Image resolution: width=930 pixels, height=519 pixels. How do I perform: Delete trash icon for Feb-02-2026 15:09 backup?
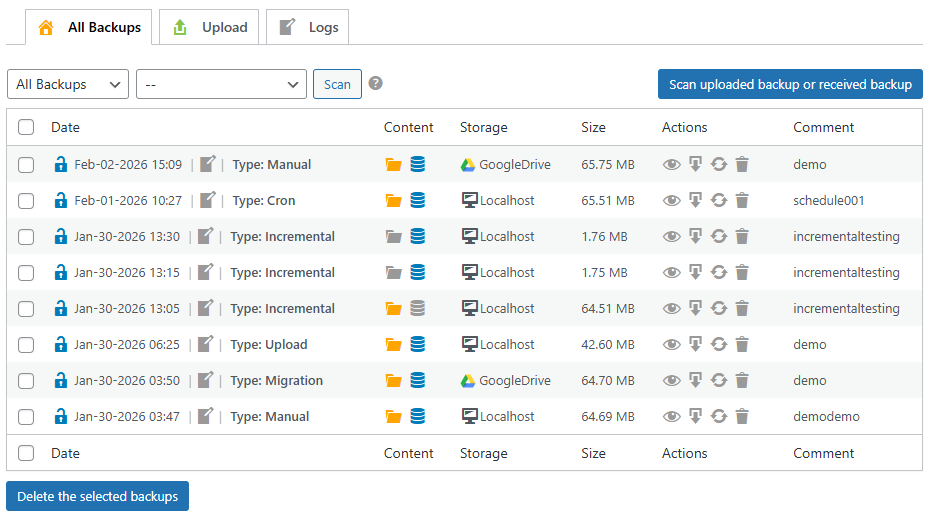pyautogui.click(x=742, y=164)
